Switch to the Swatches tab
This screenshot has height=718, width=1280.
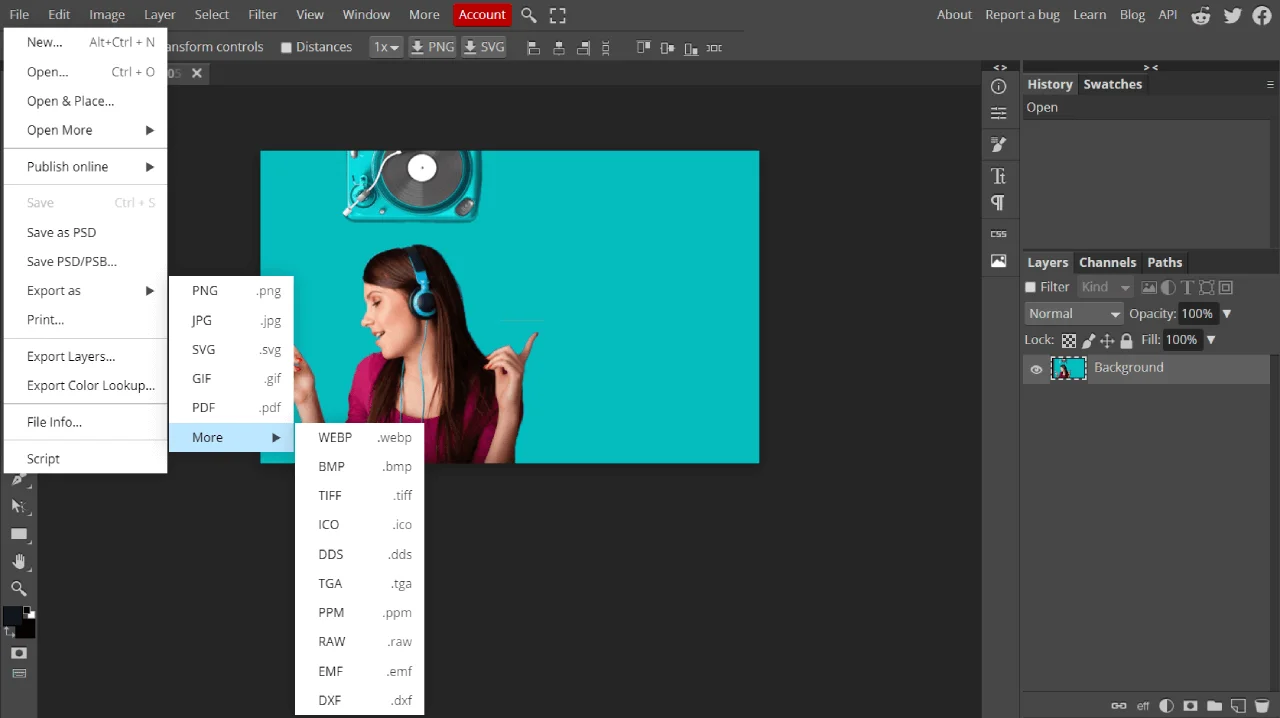click(1112, 84)
